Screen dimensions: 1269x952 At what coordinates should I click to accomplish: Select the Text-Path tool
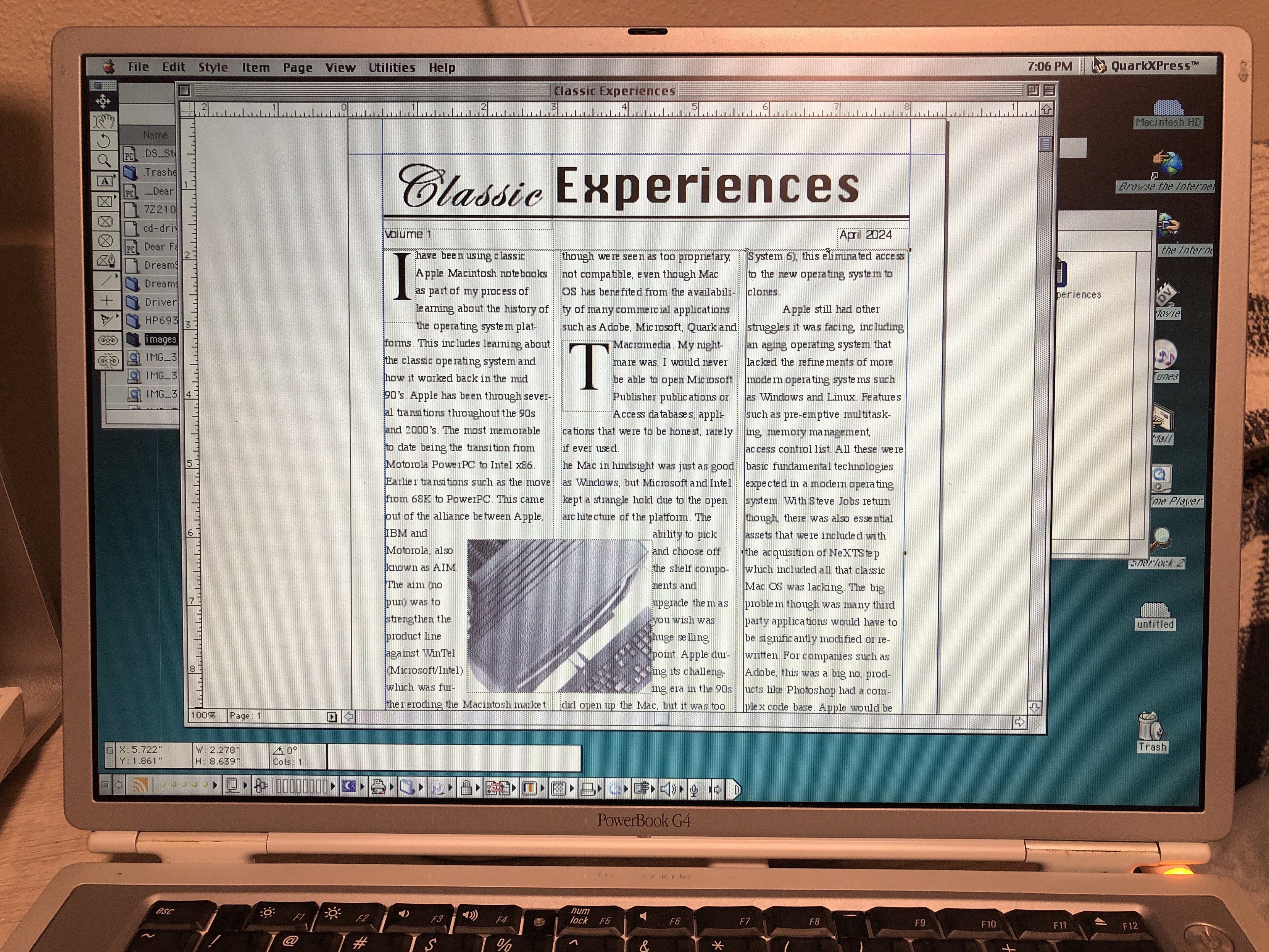pyautogui.click(x=107, y=319)
